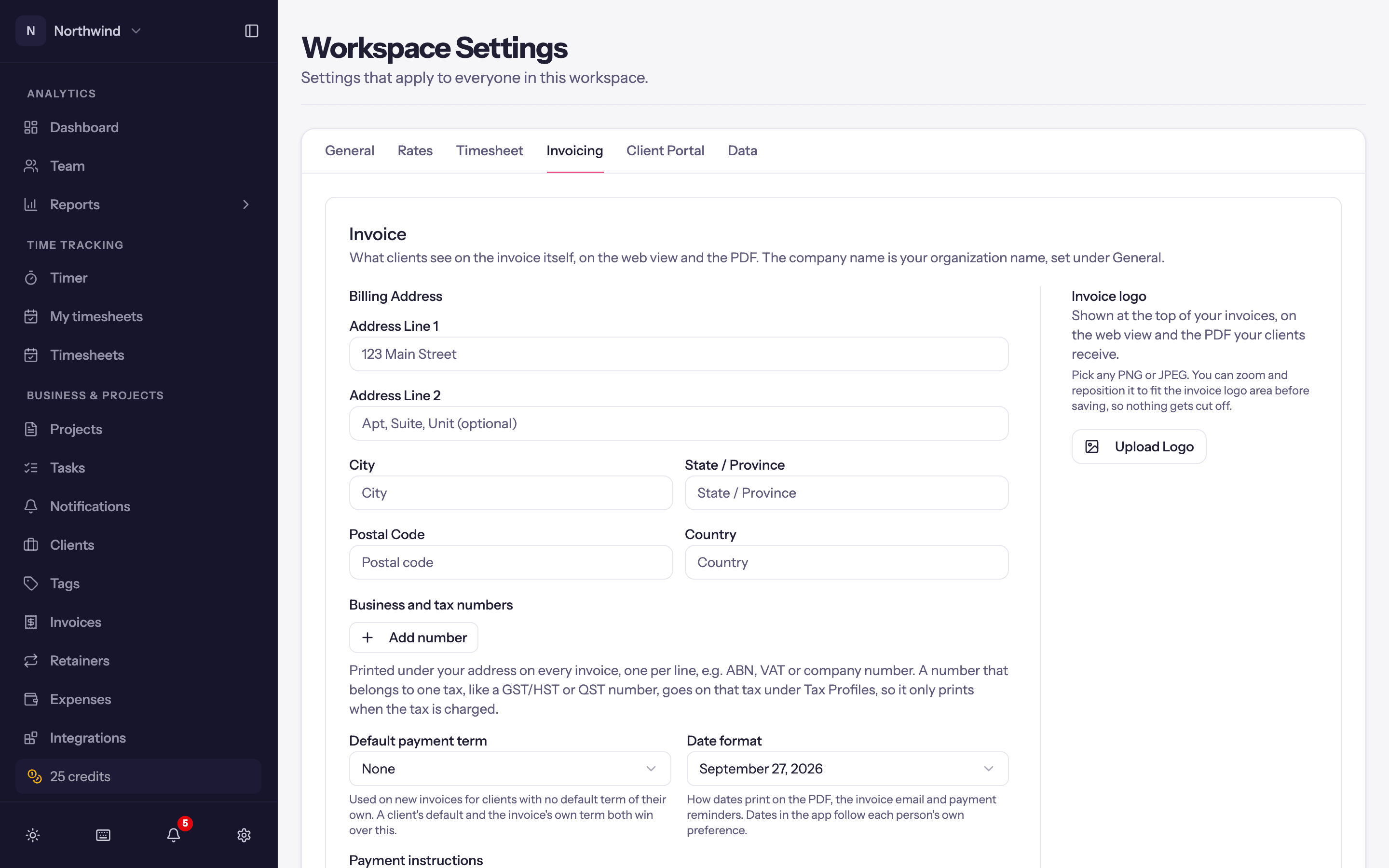The width and height of the screenshot is (1389, 868).
Task: Open My timesheets
Action: tap(138, 316)
